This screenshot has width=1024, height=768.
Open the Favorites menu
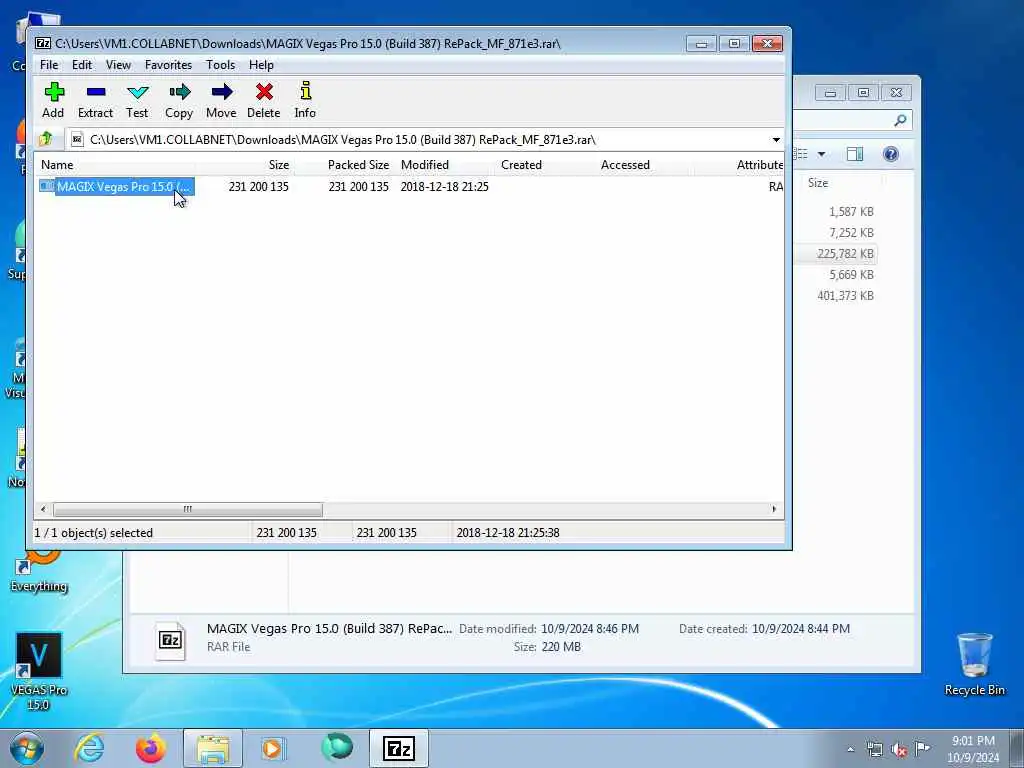pos(168,65)
